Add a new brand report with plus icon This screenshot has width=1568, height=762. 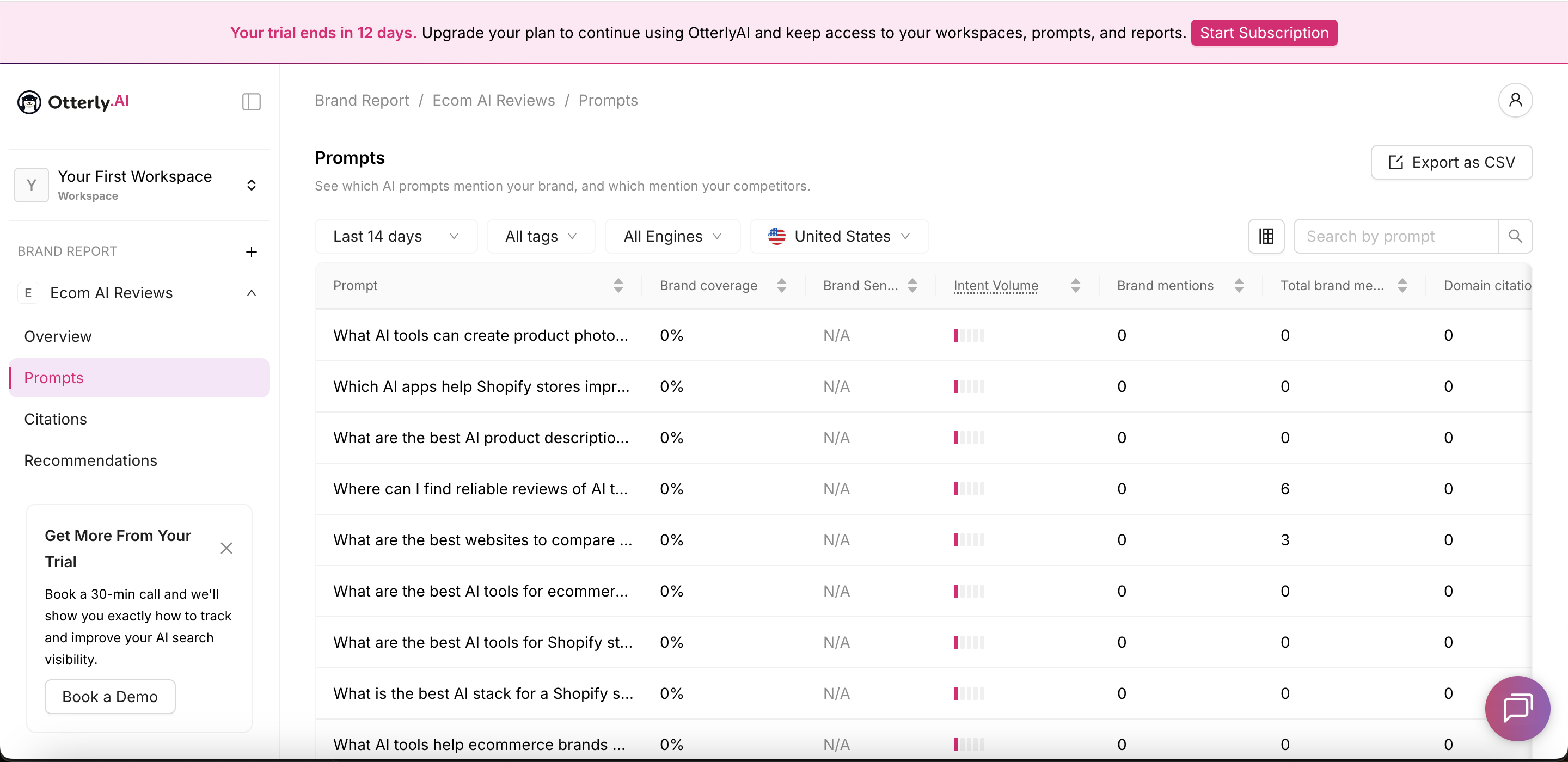(252, 252)
